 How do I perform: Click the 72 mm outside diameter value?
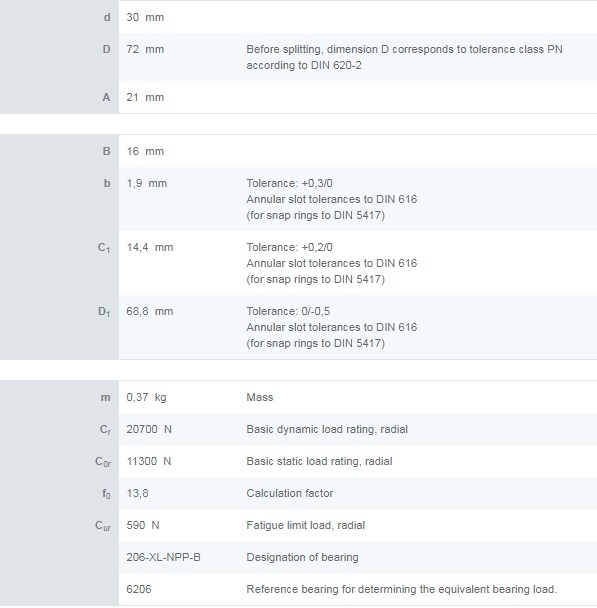coord(145,50)
